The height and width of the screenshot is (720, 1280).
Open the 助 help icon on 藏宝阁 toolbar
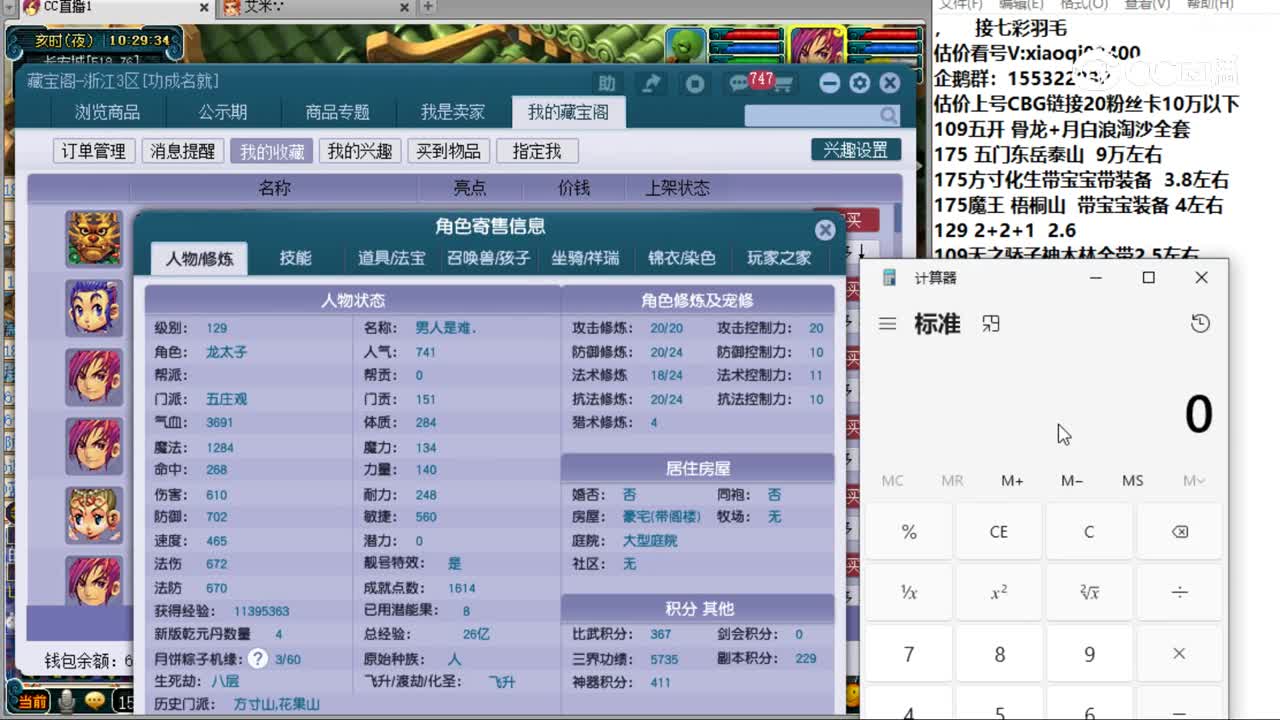pos(607,83)
